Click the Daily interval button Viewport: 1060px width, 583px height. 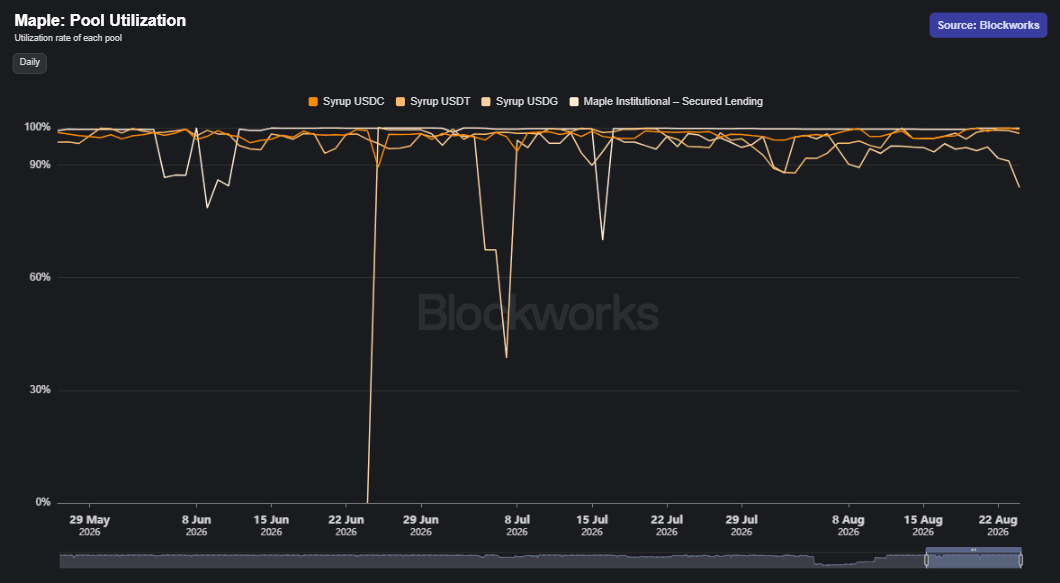tap(30, 62)
